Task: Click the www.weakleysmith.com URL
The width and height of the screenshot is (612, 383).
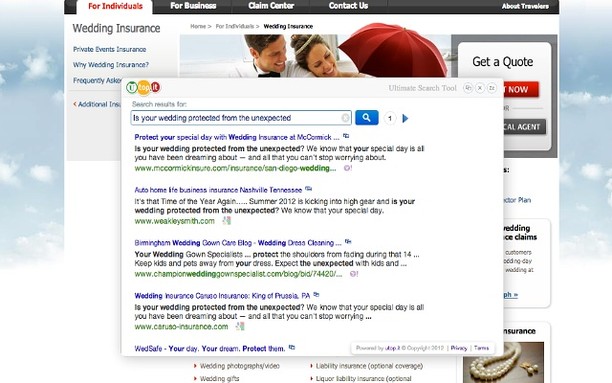Action: click(174, 221)
